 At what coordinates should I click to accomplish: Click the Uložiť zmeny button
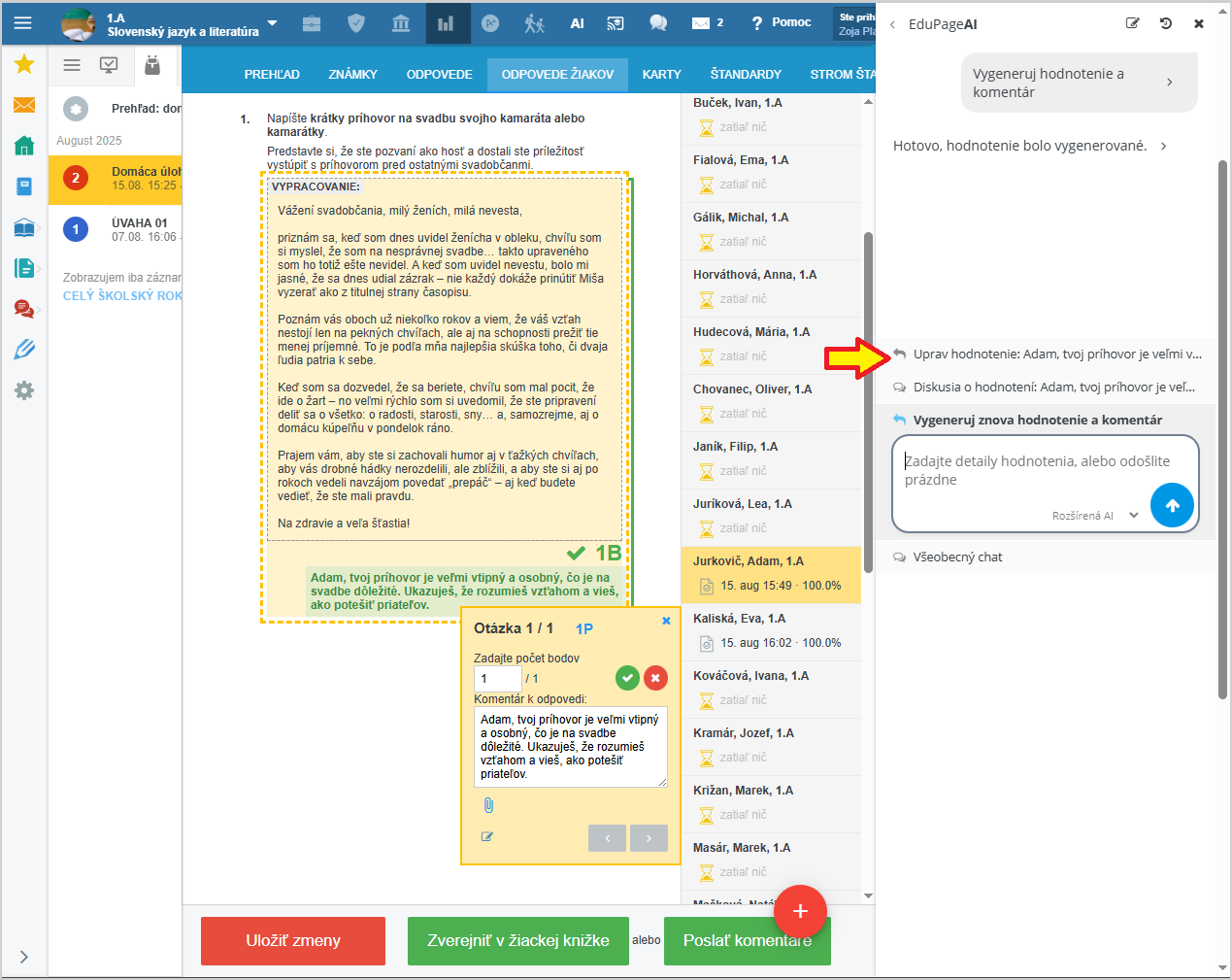[293, 940]
